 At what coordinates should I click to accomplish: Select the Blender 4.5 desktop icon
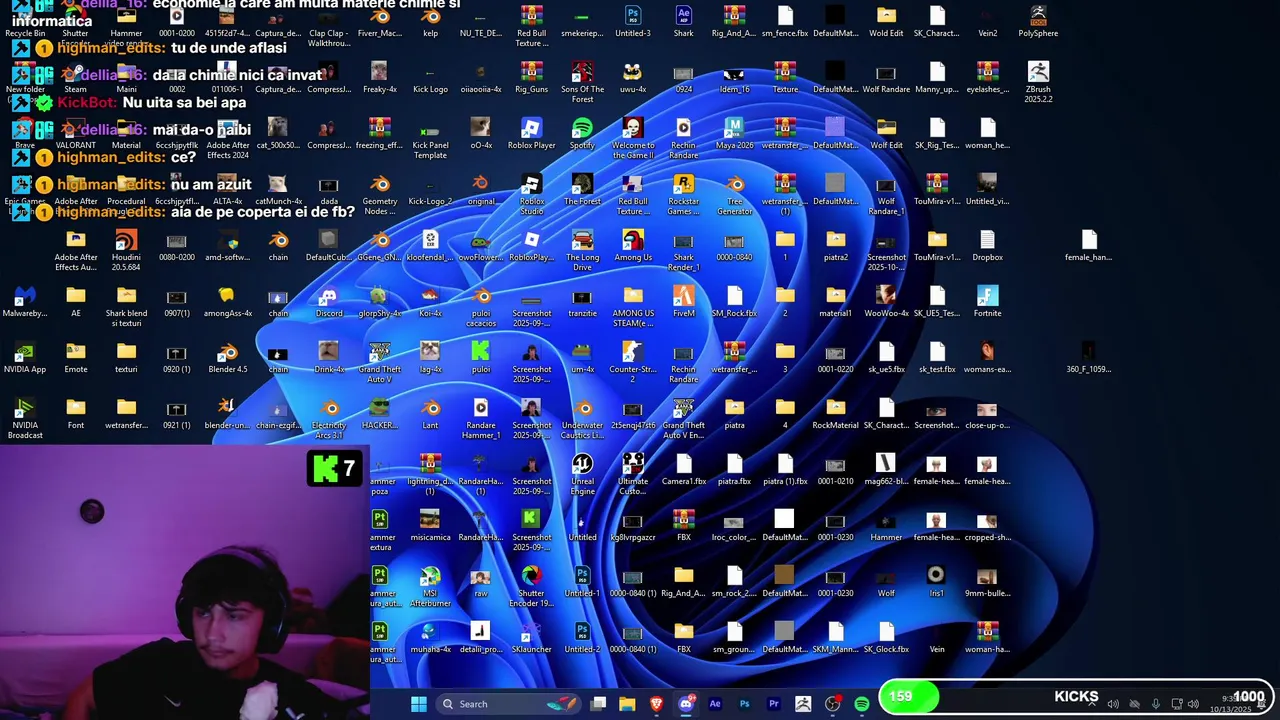coord(228,358)
